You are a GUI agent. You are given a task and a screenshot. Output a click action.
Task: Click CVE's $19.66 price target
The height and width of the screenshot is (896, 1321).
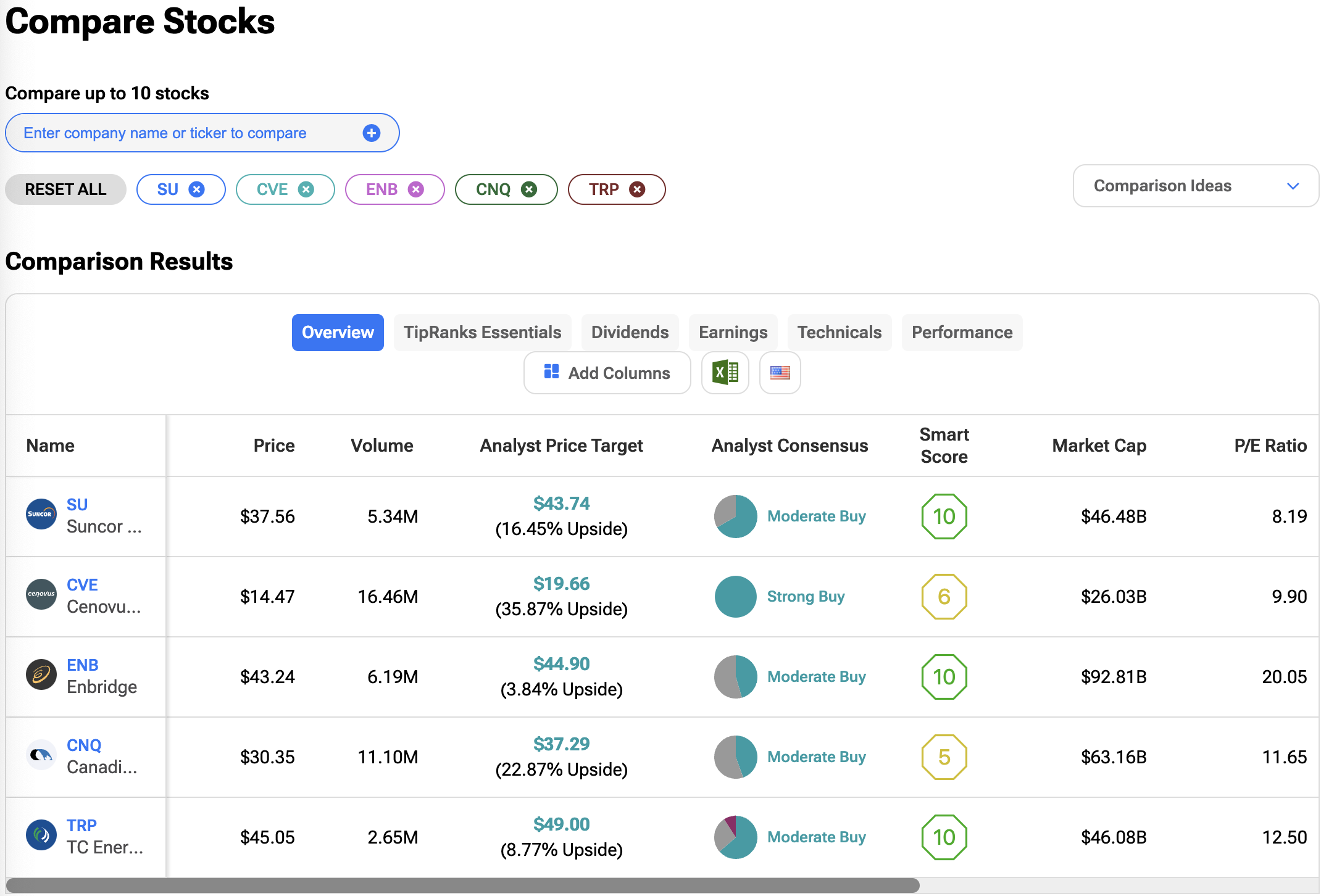[x=562, y=584]
